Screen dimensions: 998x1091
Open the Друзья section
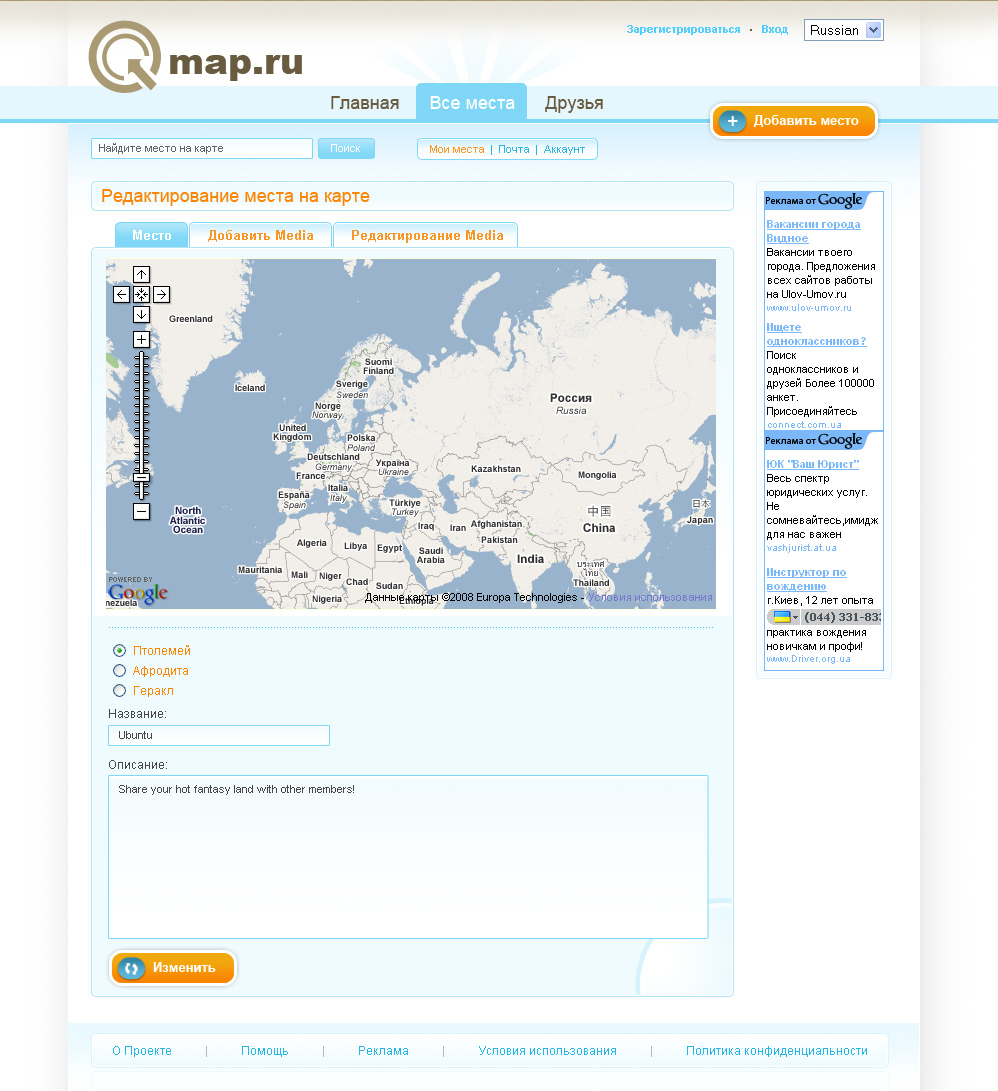pos(575,101)
